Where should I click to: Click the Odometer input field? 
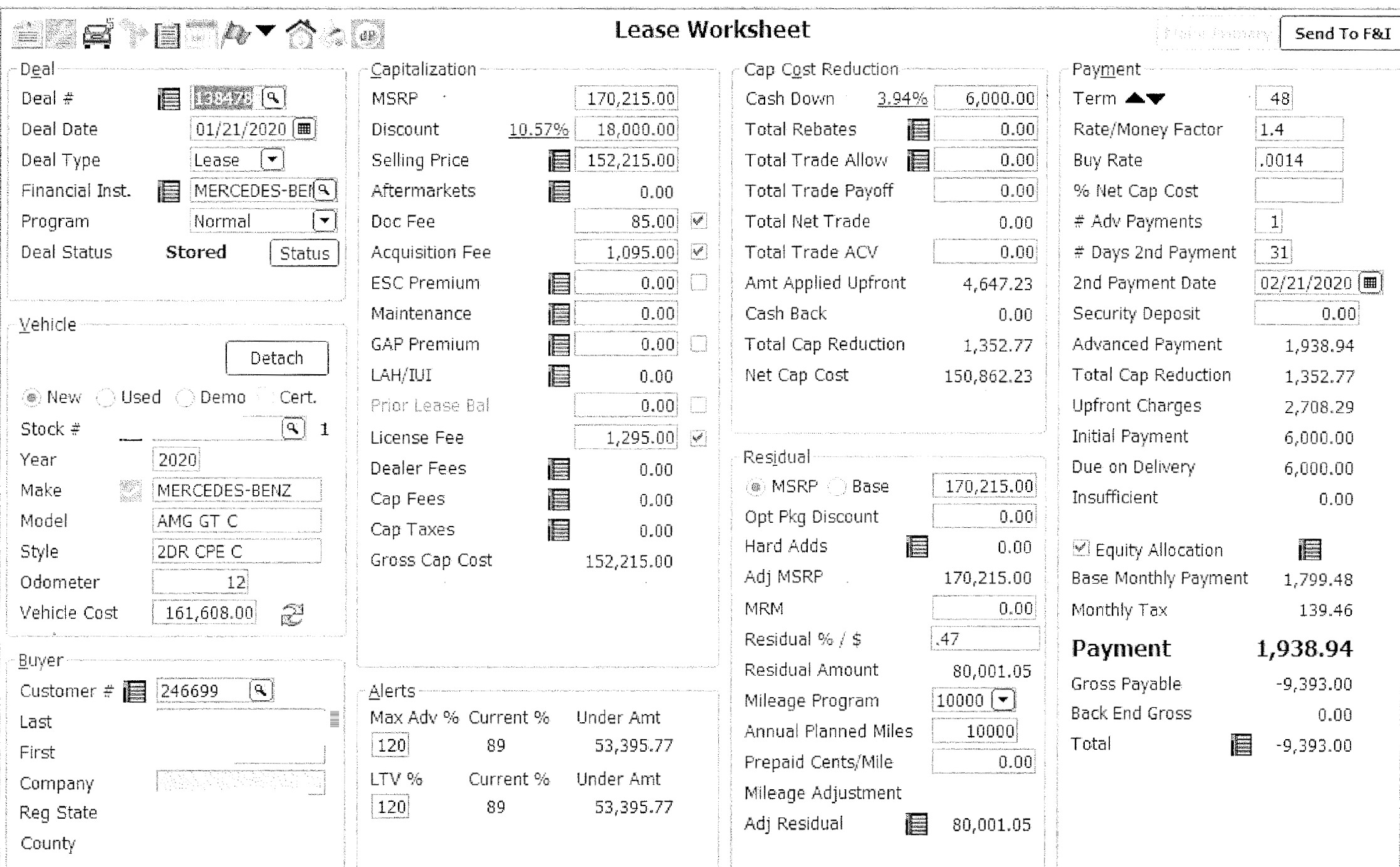(x=201, y=582)
